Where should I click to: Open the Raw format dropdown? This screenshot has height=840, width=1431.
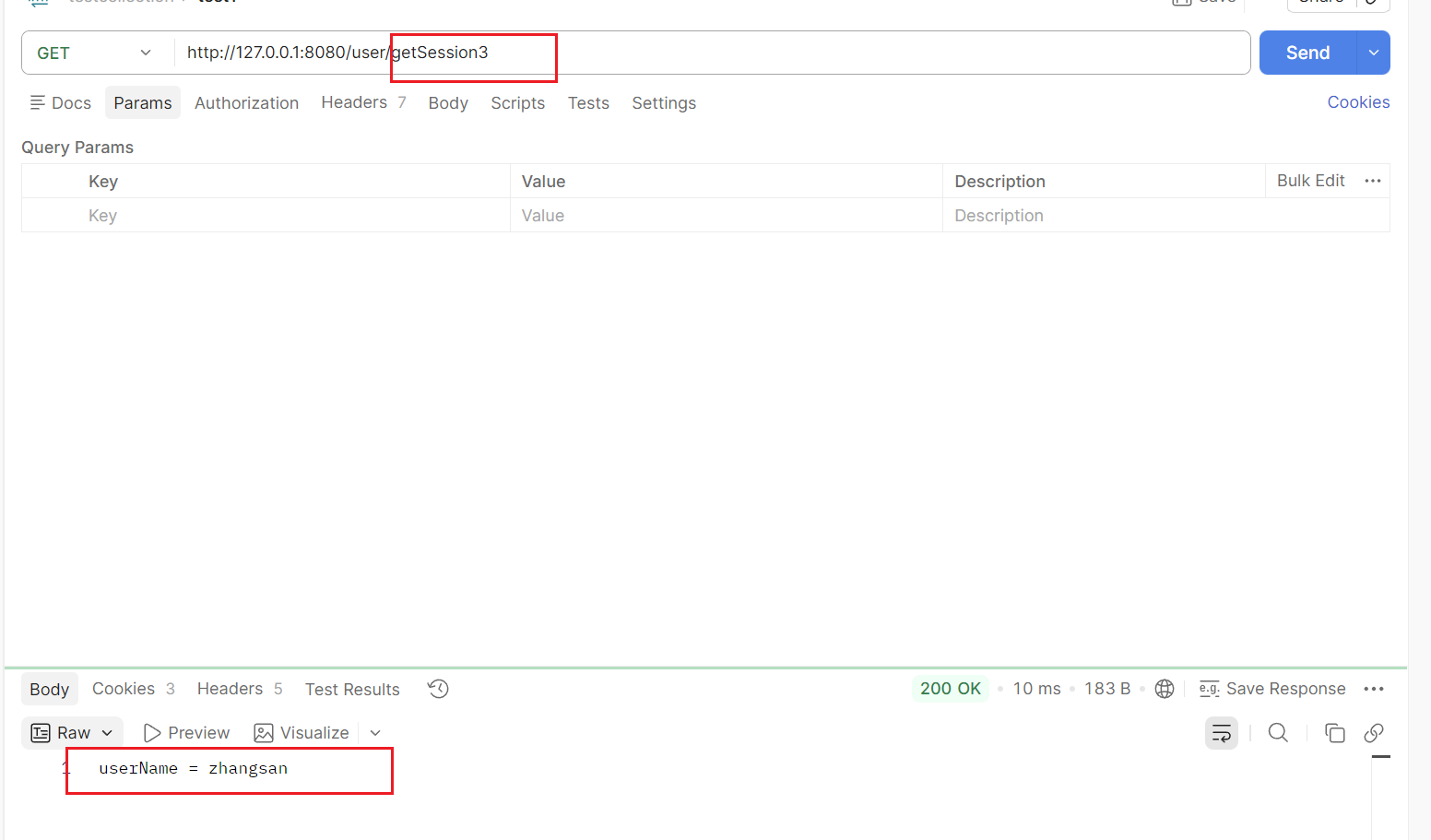[x=72, y=732]
